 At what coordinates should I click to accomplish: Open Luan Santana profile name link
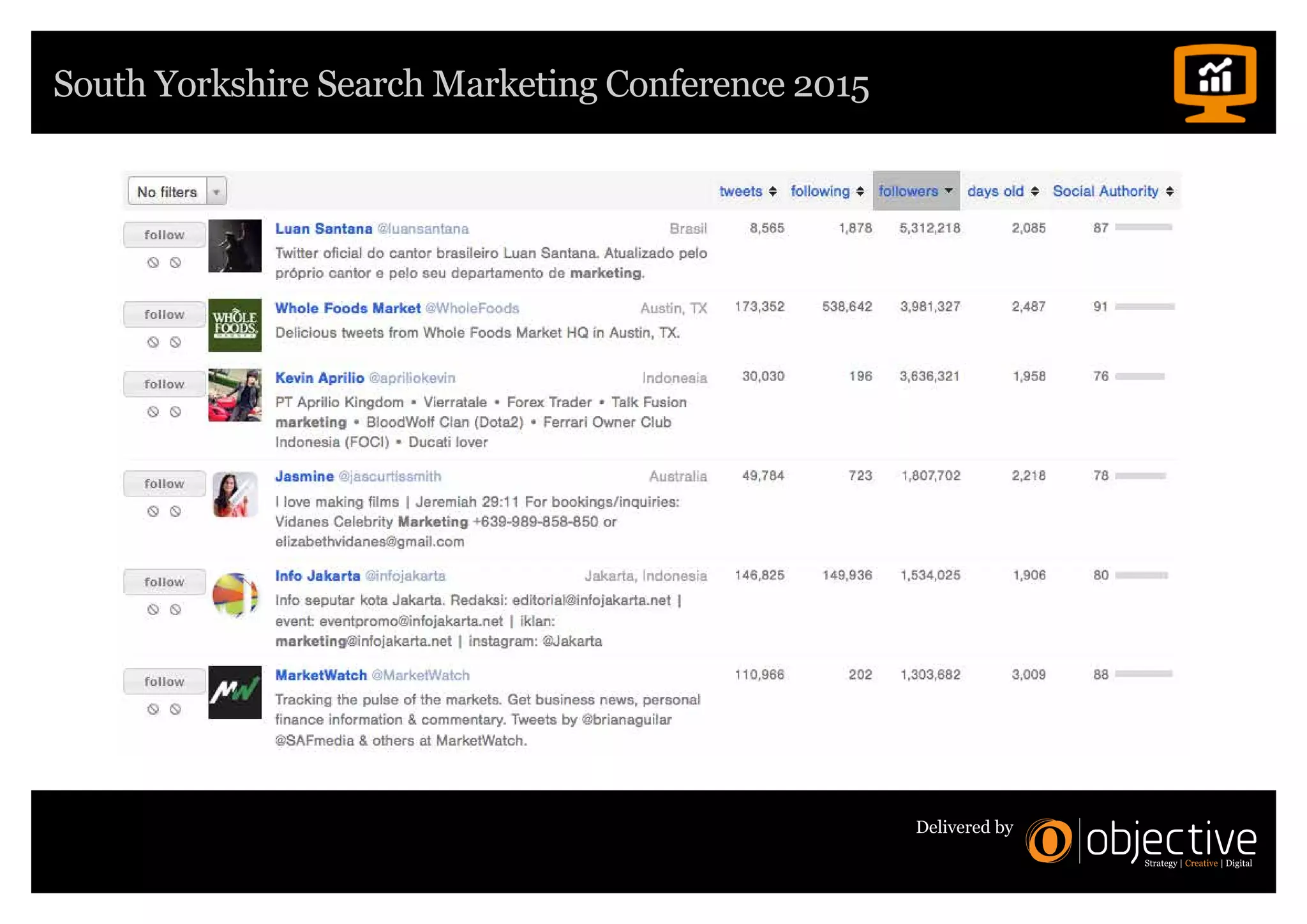(x=324, y=228)
